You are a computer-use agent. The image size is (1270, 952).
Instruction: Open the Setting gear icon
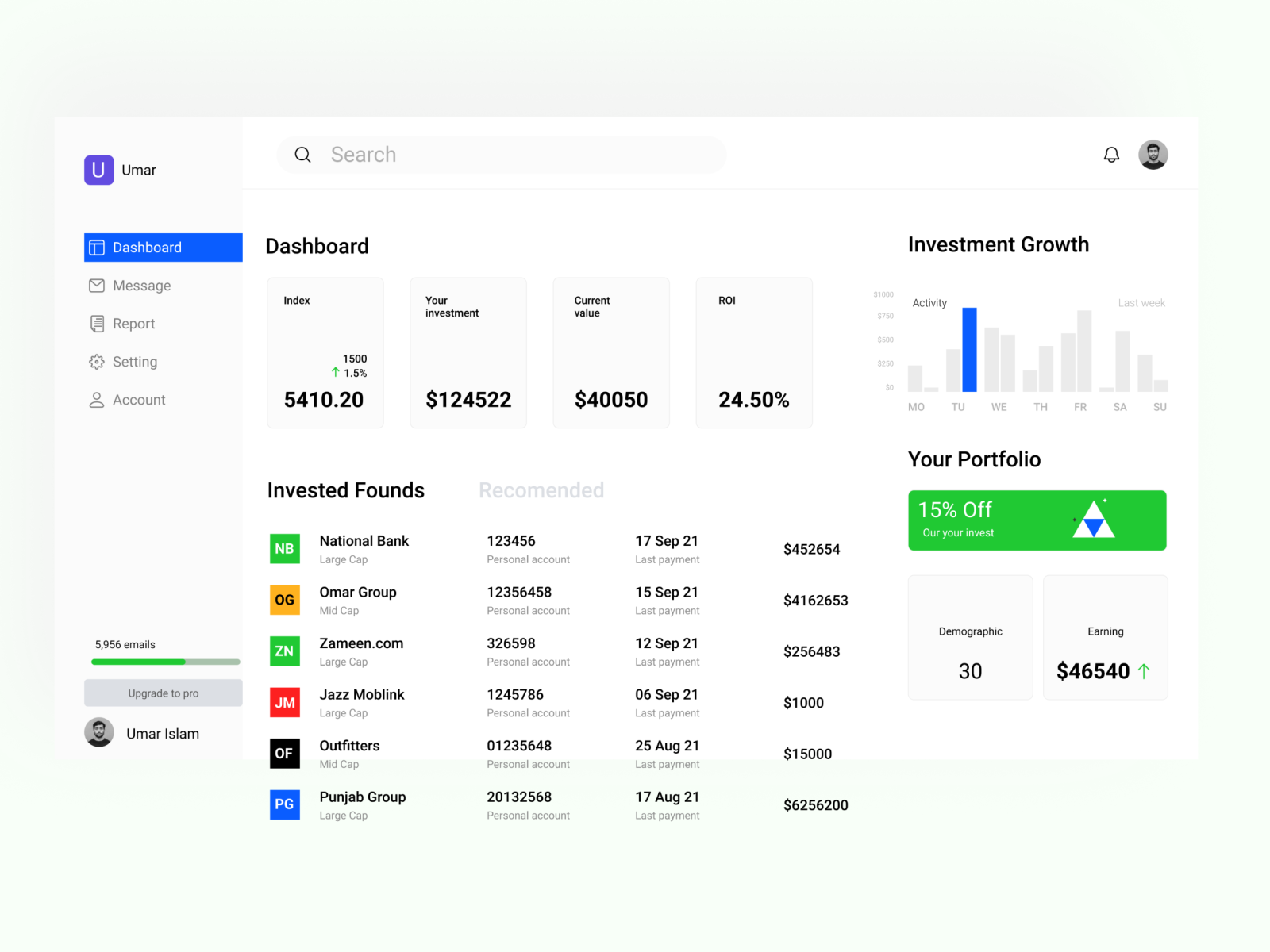96,362
